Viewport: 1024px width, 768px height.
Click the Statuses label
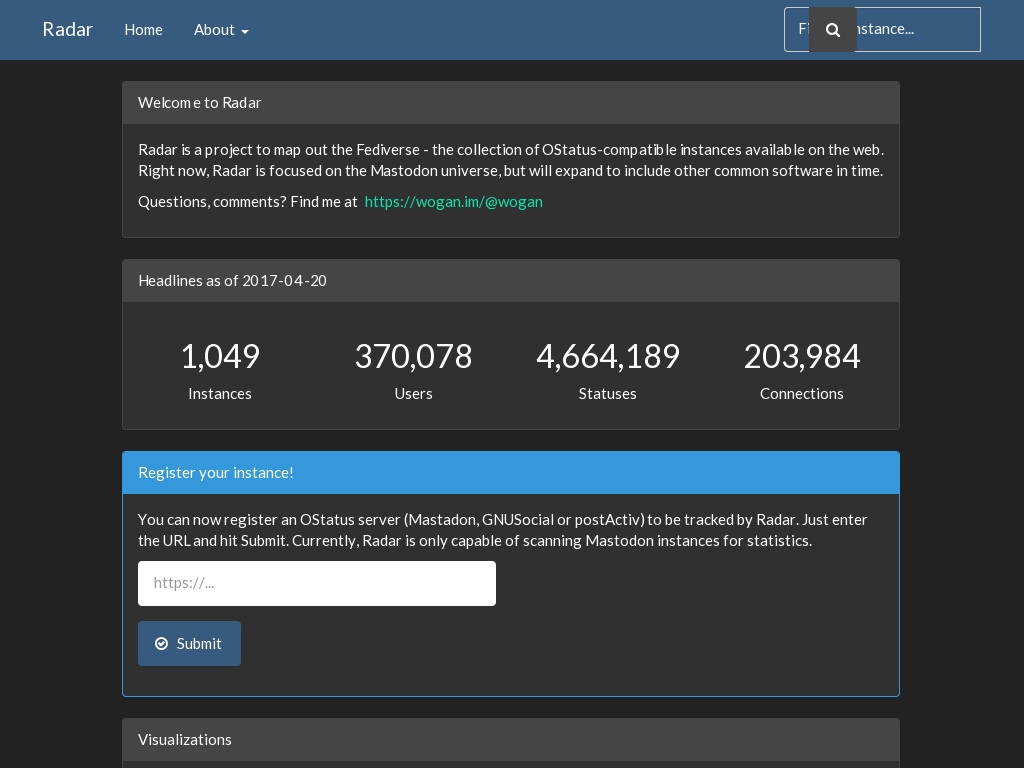607,394
